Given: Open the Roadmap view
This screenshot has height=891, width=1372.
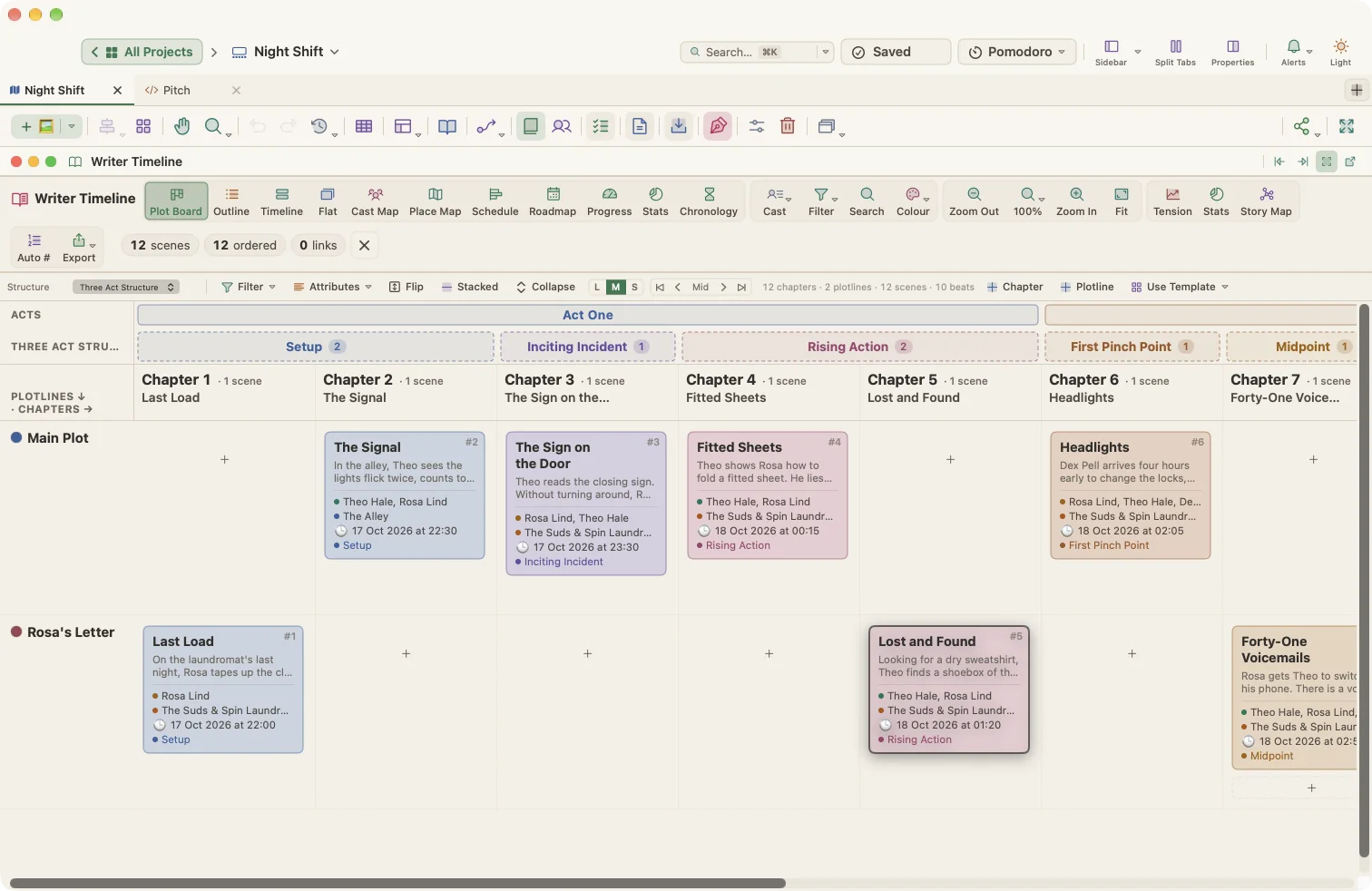Looking at the screenshot, I should (x=553, y=201).
